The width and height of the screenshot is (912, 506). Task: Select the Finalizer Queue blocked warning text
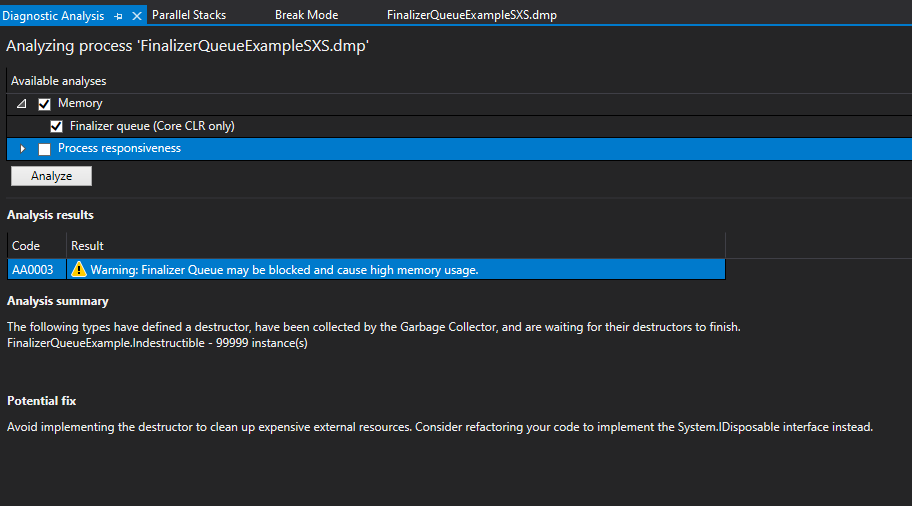click(x=284, y=270)
